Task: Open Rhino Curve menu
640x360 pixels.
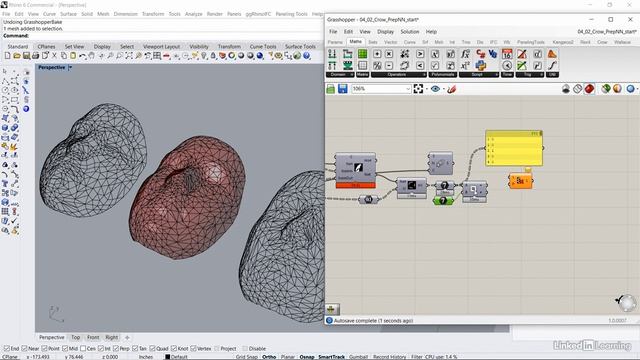Action: tap(49, 14)
